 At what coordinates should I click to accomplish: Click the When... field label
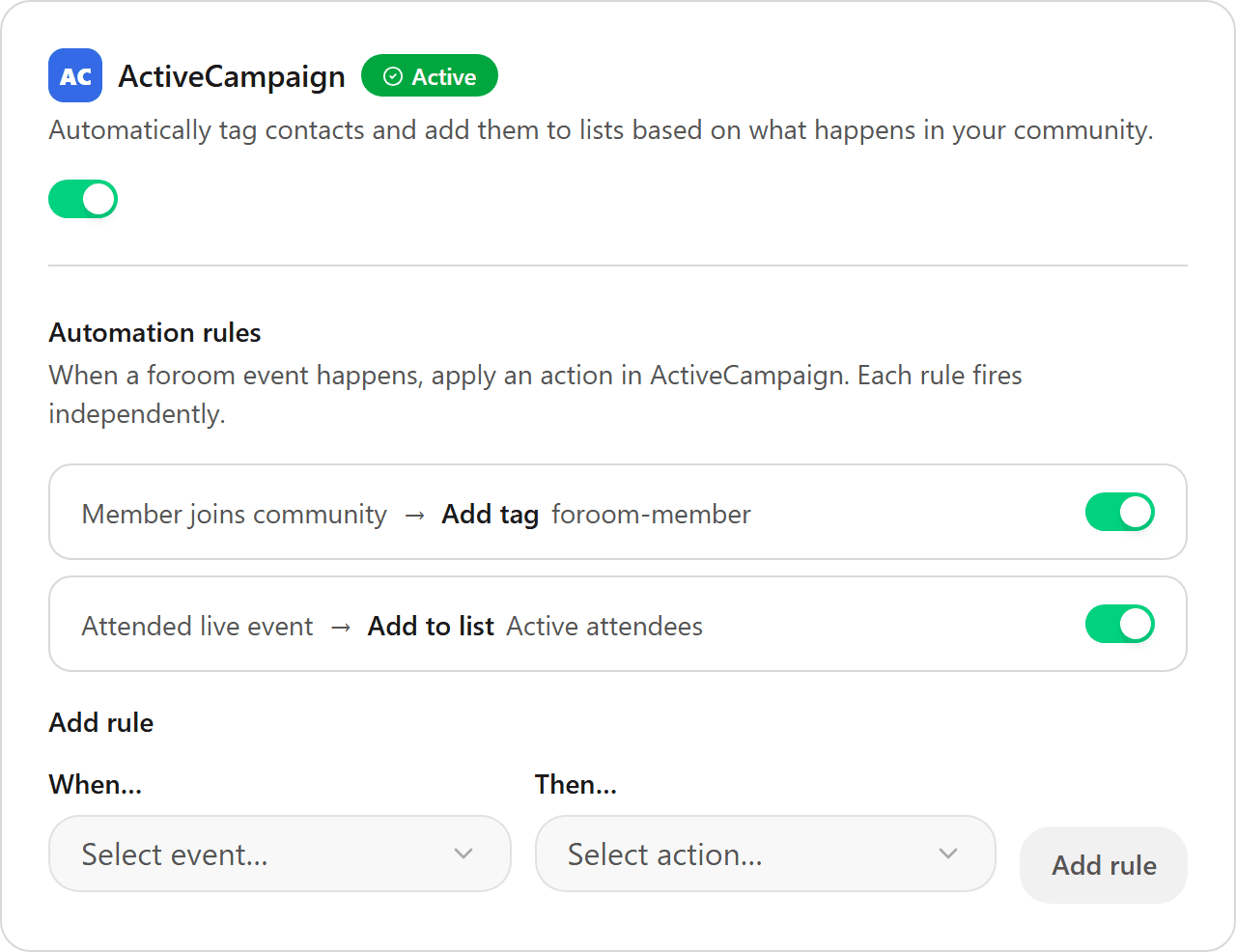96,784
